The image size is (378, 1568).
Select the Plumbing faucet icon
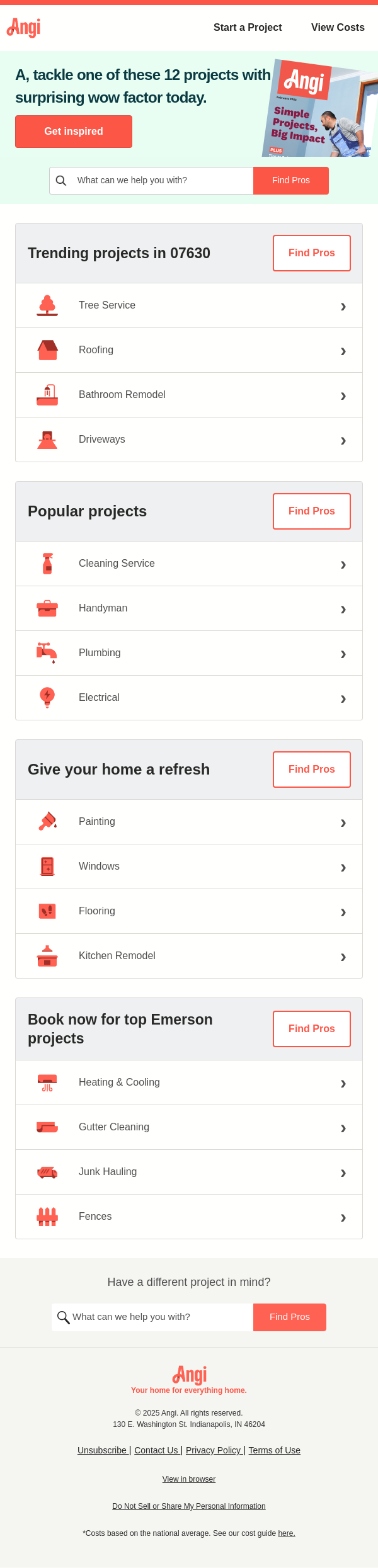[47, 653]
